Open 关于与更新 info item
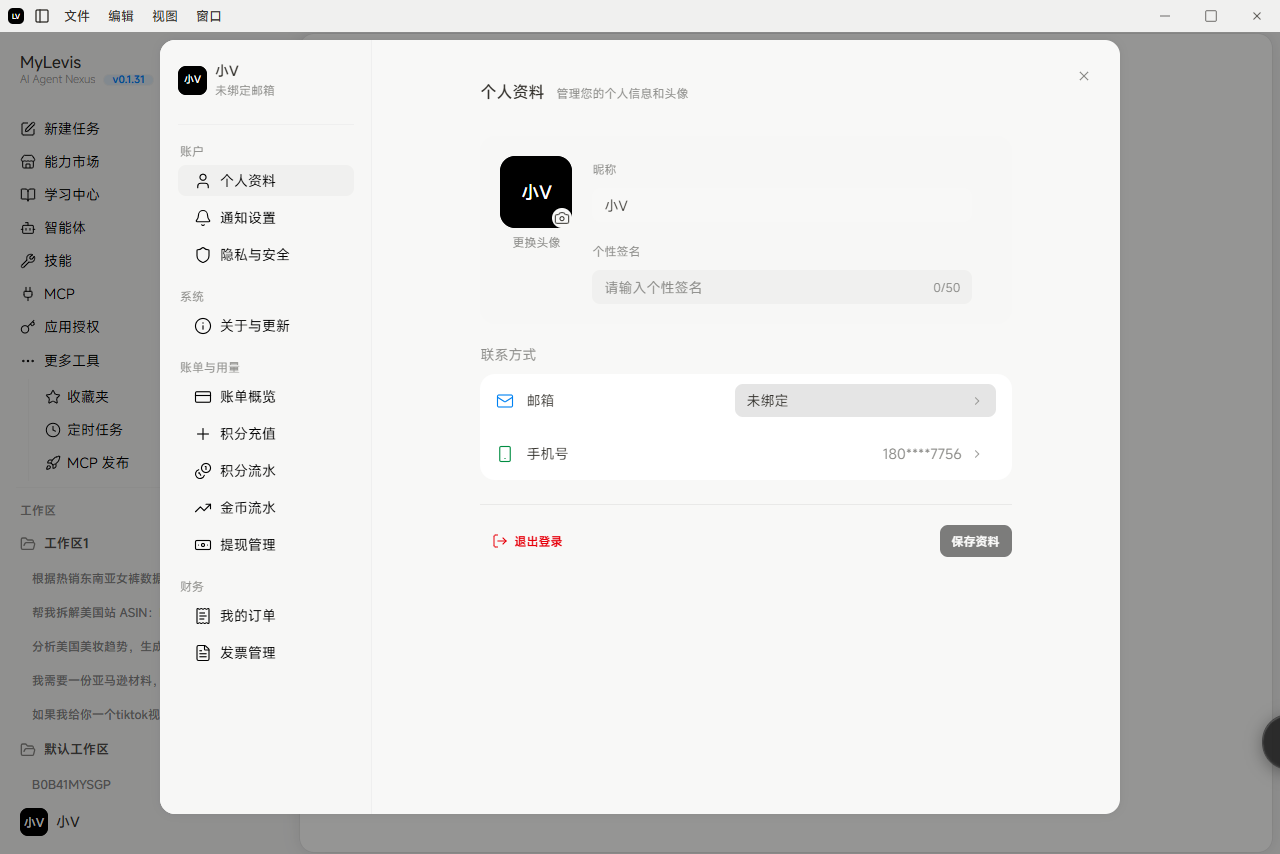The image size is (1280, 854). (266, 326)
